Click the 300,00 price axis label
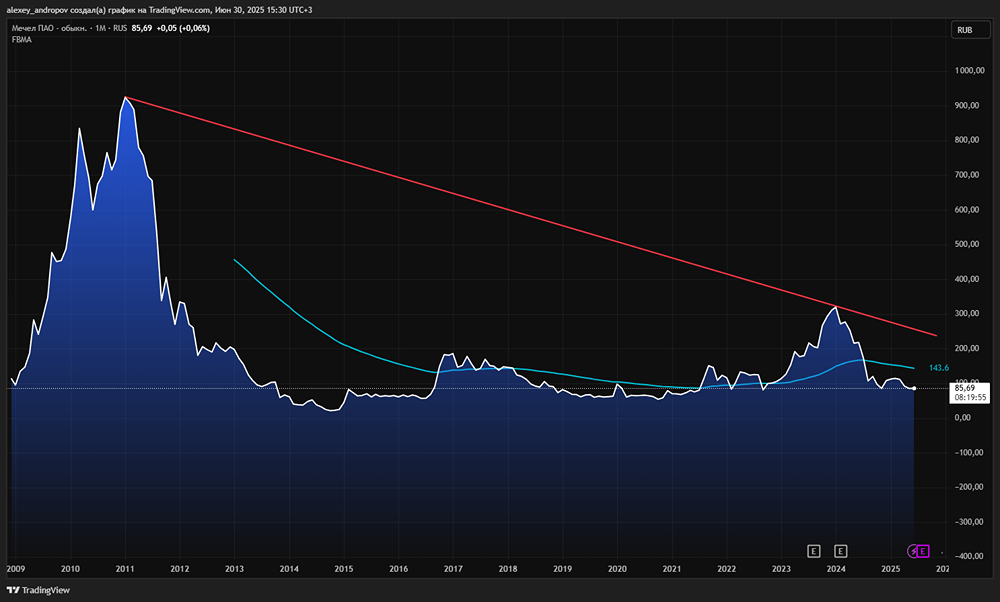 967,314
